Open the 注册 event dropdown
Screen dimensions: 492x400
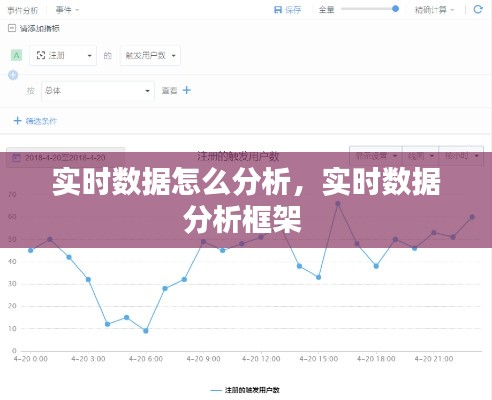pos(63,55)
